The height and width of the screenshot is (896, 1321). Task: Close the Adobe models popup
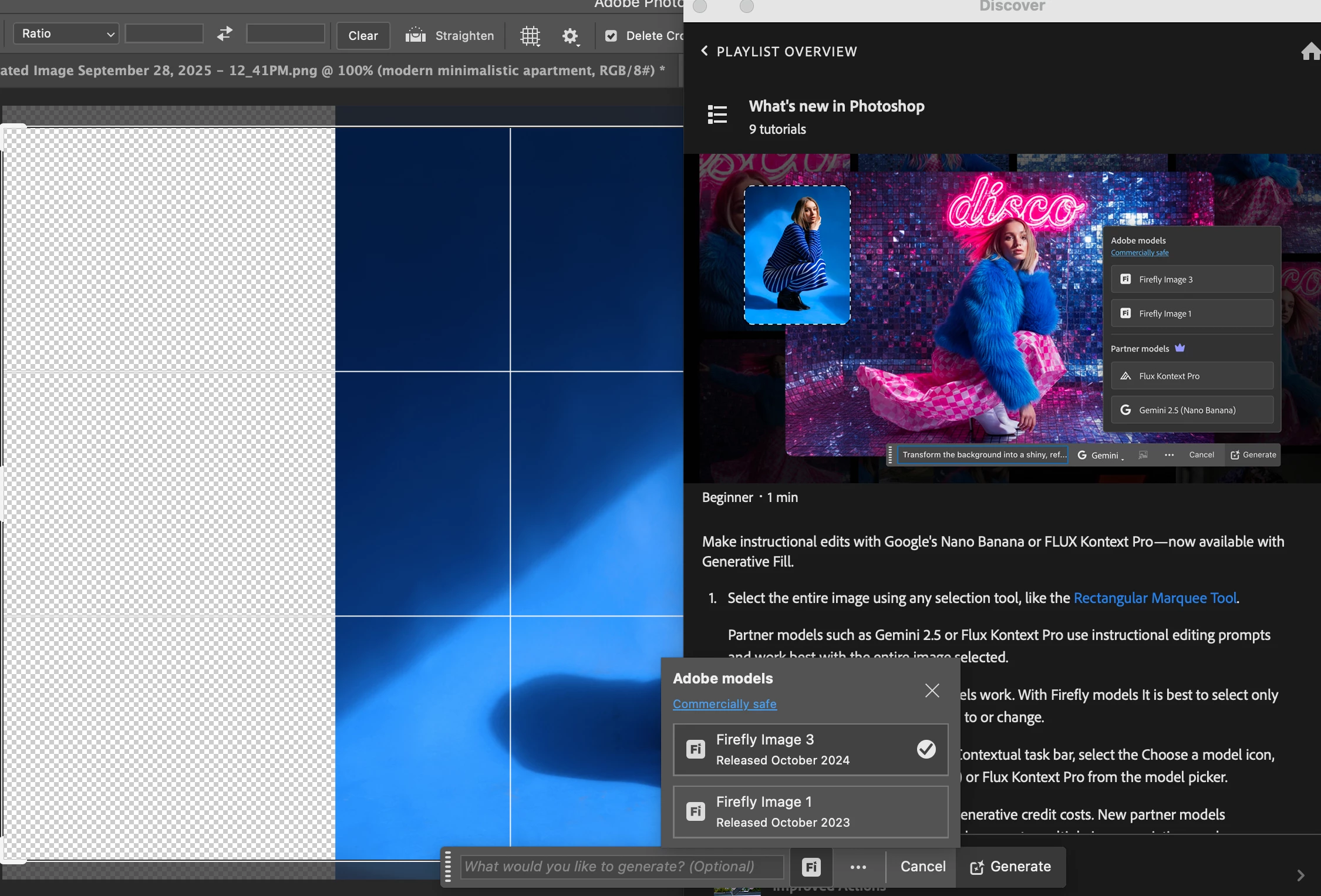(932, 690)
